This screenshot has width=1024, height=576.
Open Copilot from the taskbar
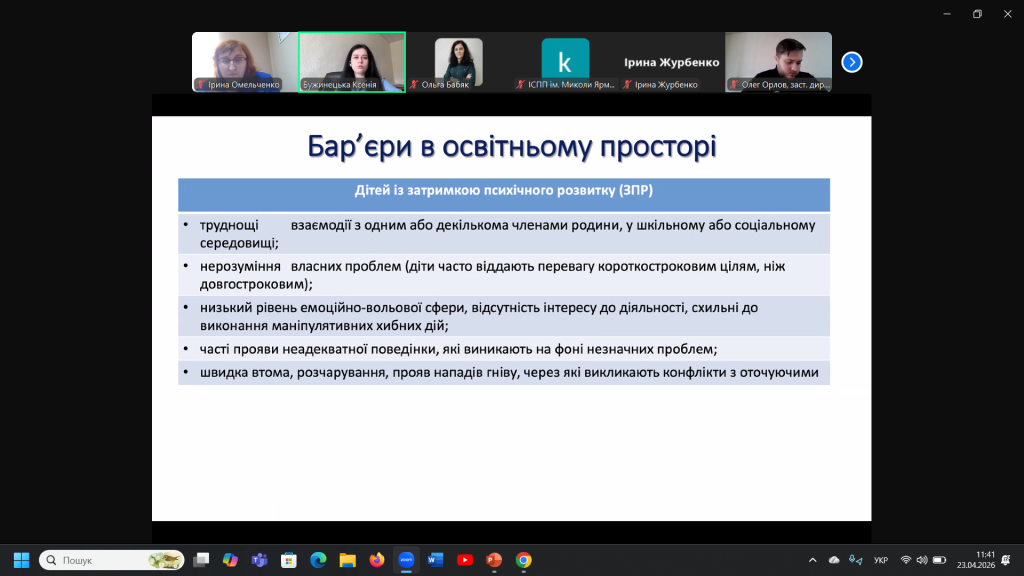pyautogui.click(x=230, y=560)
